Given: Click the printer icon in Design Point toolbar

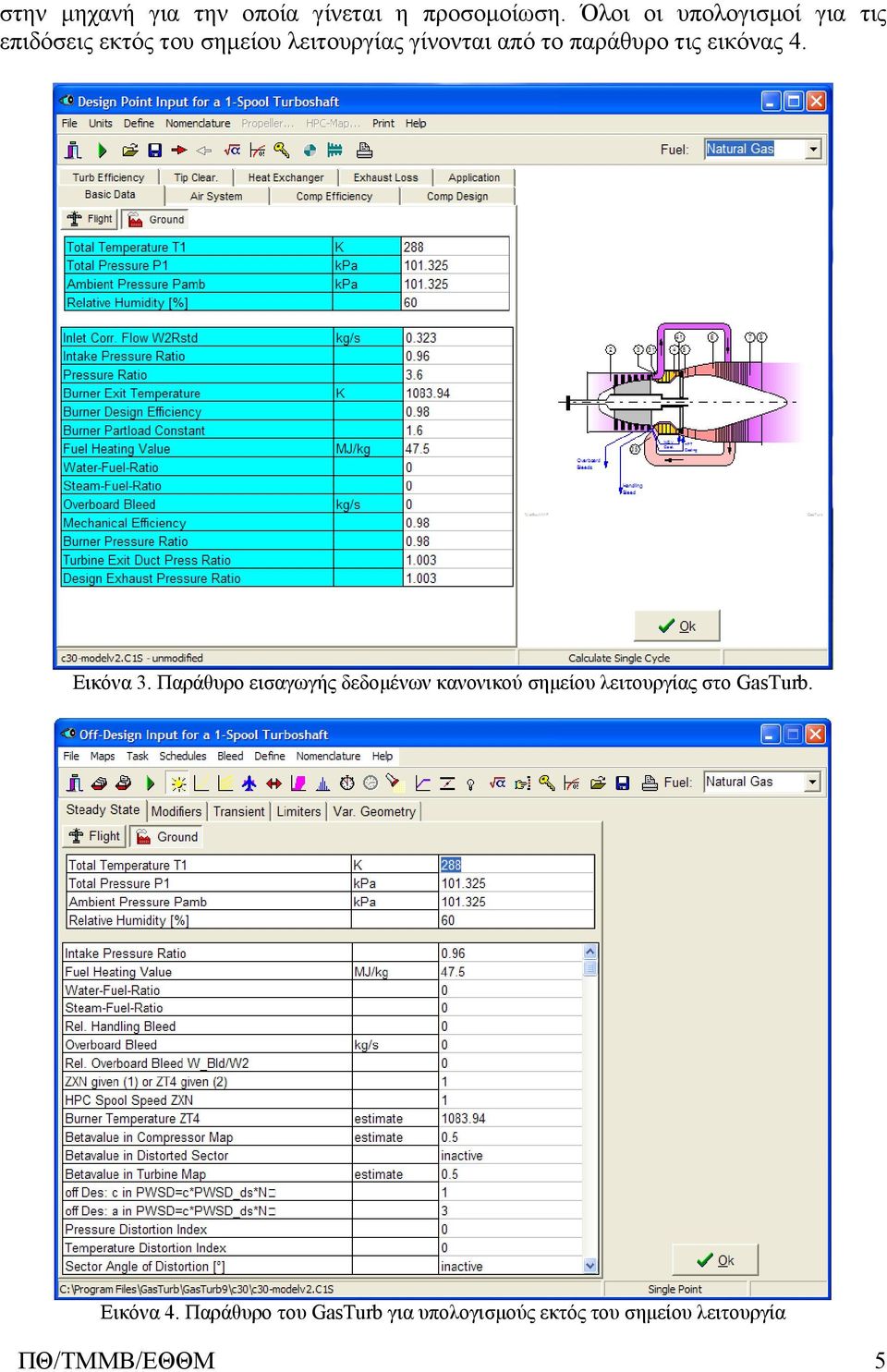Looking at the screenshot, I should pos(364,150).
